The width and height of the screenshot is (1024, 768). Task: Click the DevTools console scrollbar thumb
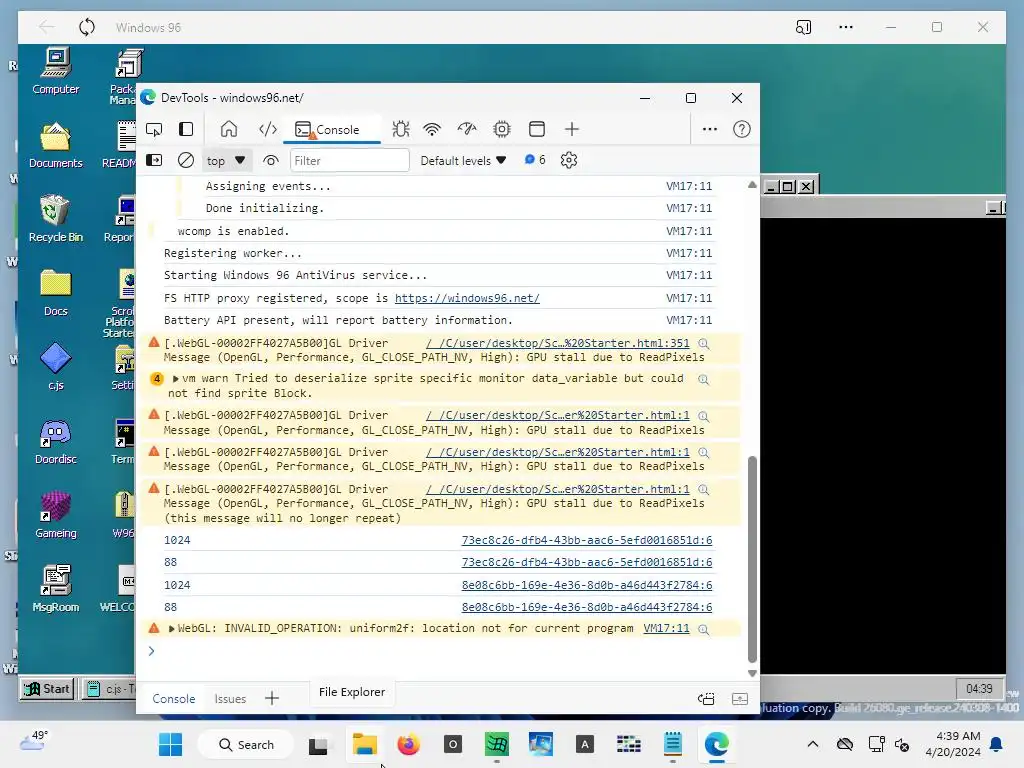(752, 559)
